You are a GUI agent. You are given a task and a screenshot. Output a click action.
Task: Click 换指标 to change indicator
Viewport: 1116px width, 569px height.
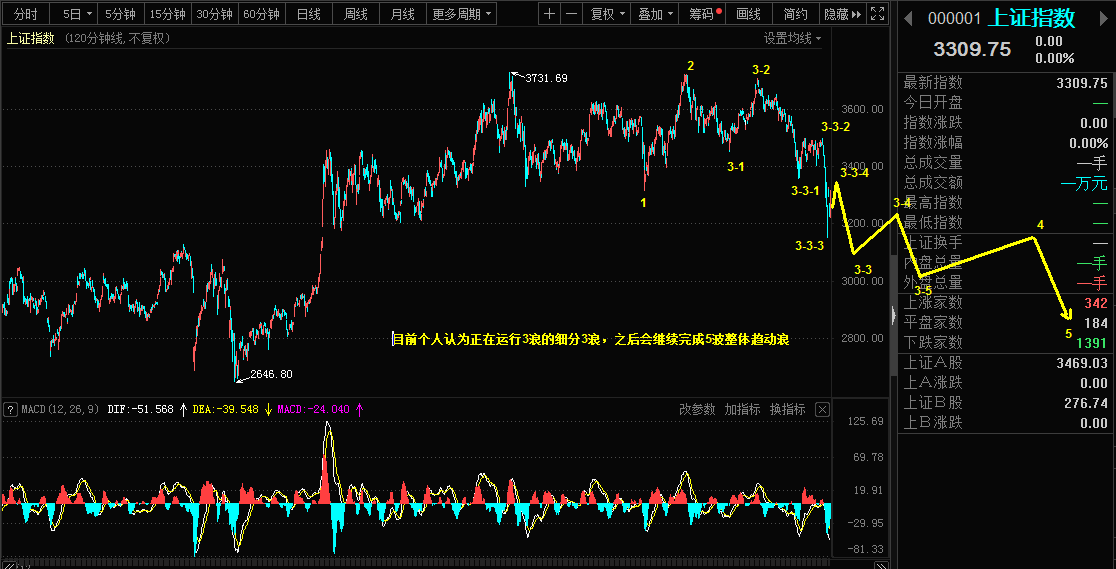787,409
